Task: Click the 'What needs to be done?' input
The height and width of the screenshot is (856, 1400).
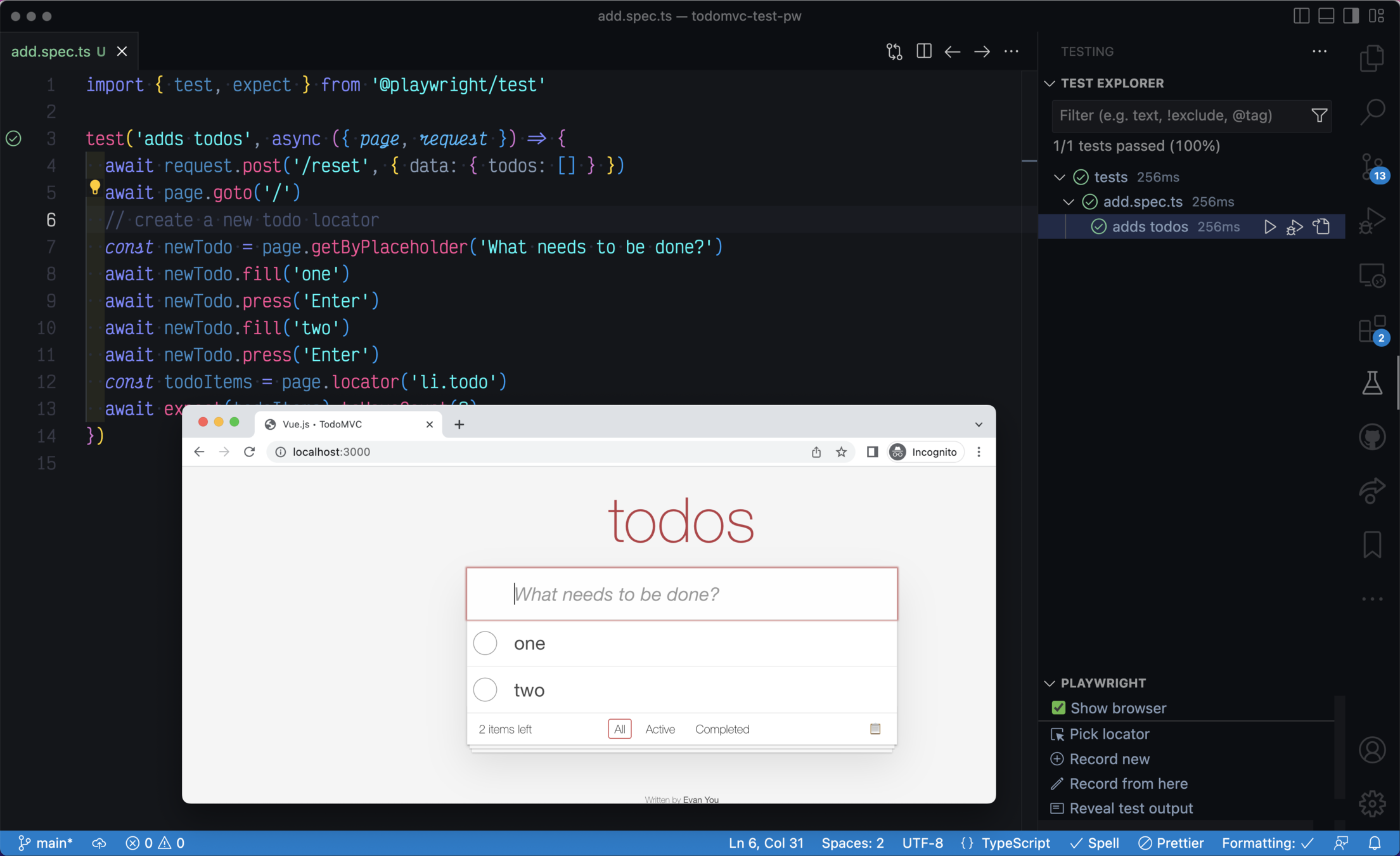Action: (681, 594)
